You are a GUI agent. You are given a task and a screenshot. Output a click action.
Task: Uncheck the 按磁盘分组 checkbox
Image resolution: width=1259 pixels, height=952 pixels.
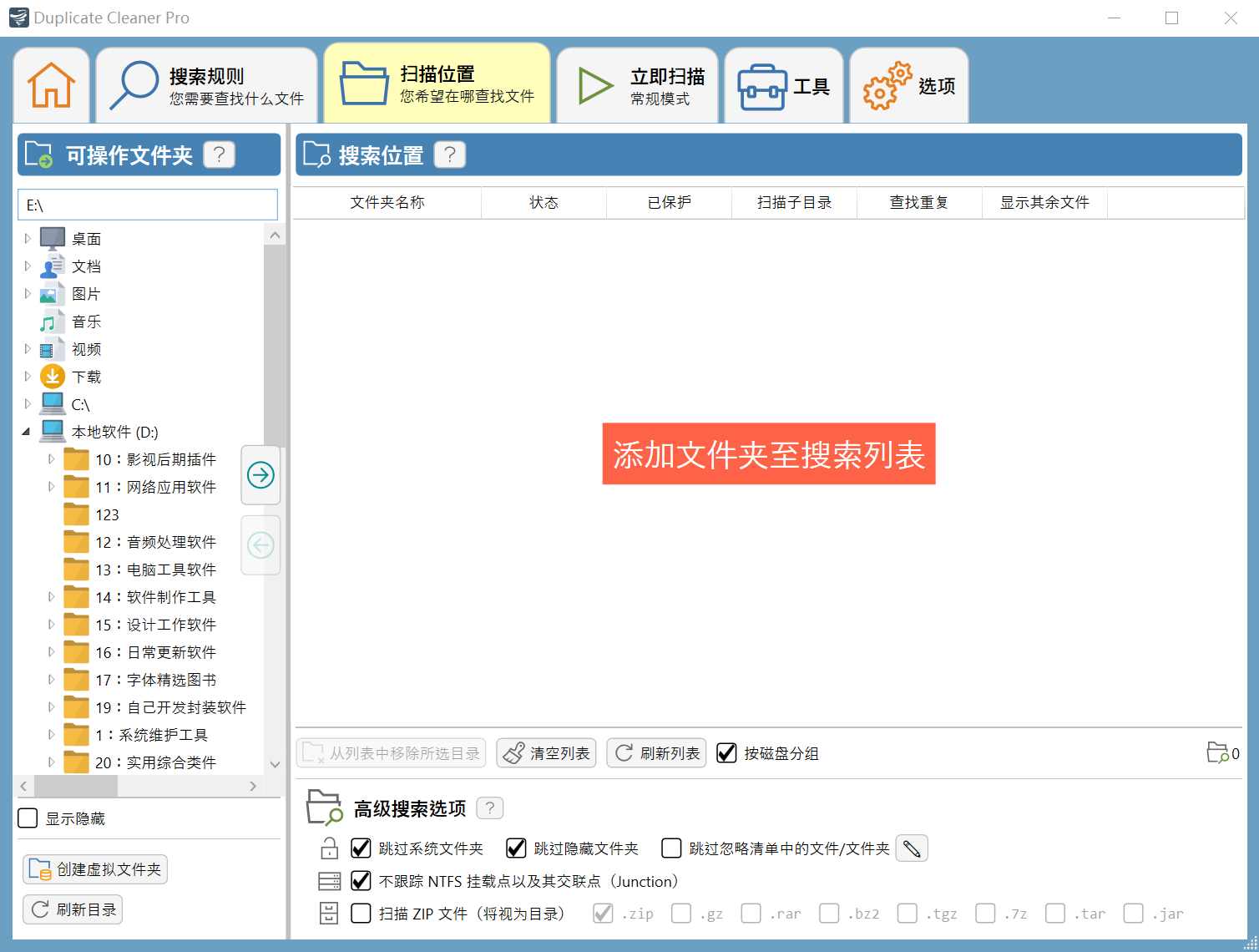[x=726, y=752]
